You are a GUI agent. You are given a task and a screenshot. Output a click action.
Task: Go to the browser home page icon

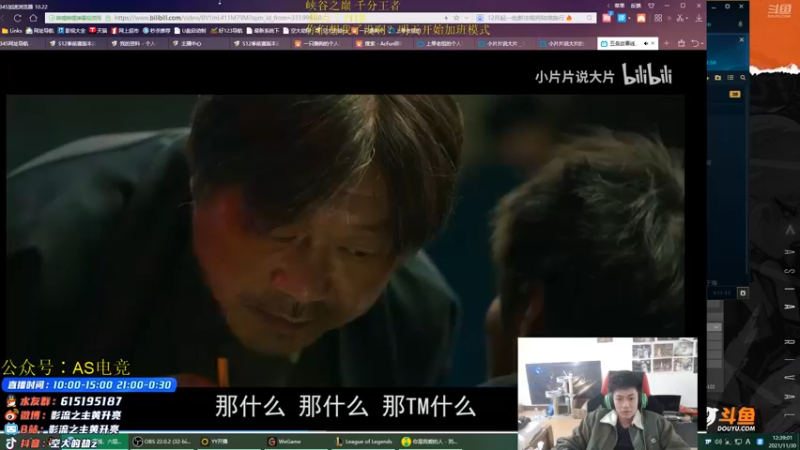tap(33, 18)
